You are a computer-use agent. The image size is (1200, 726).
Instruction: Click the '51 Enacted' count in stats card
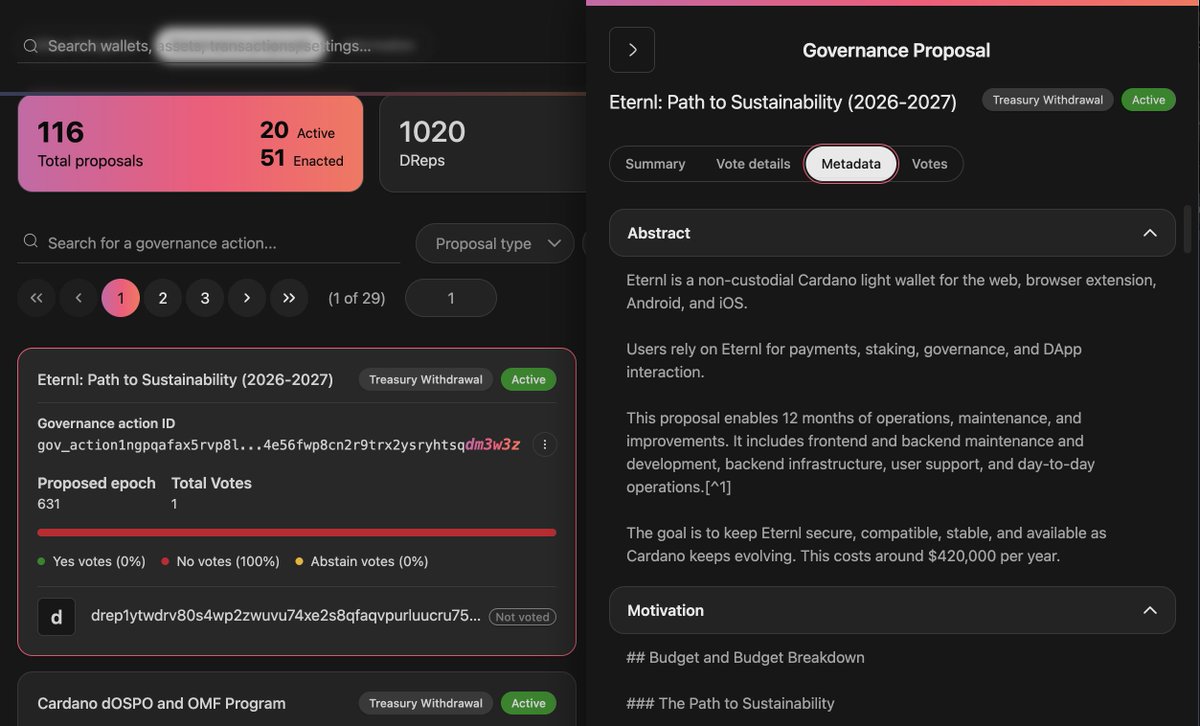tap(301, 159)
